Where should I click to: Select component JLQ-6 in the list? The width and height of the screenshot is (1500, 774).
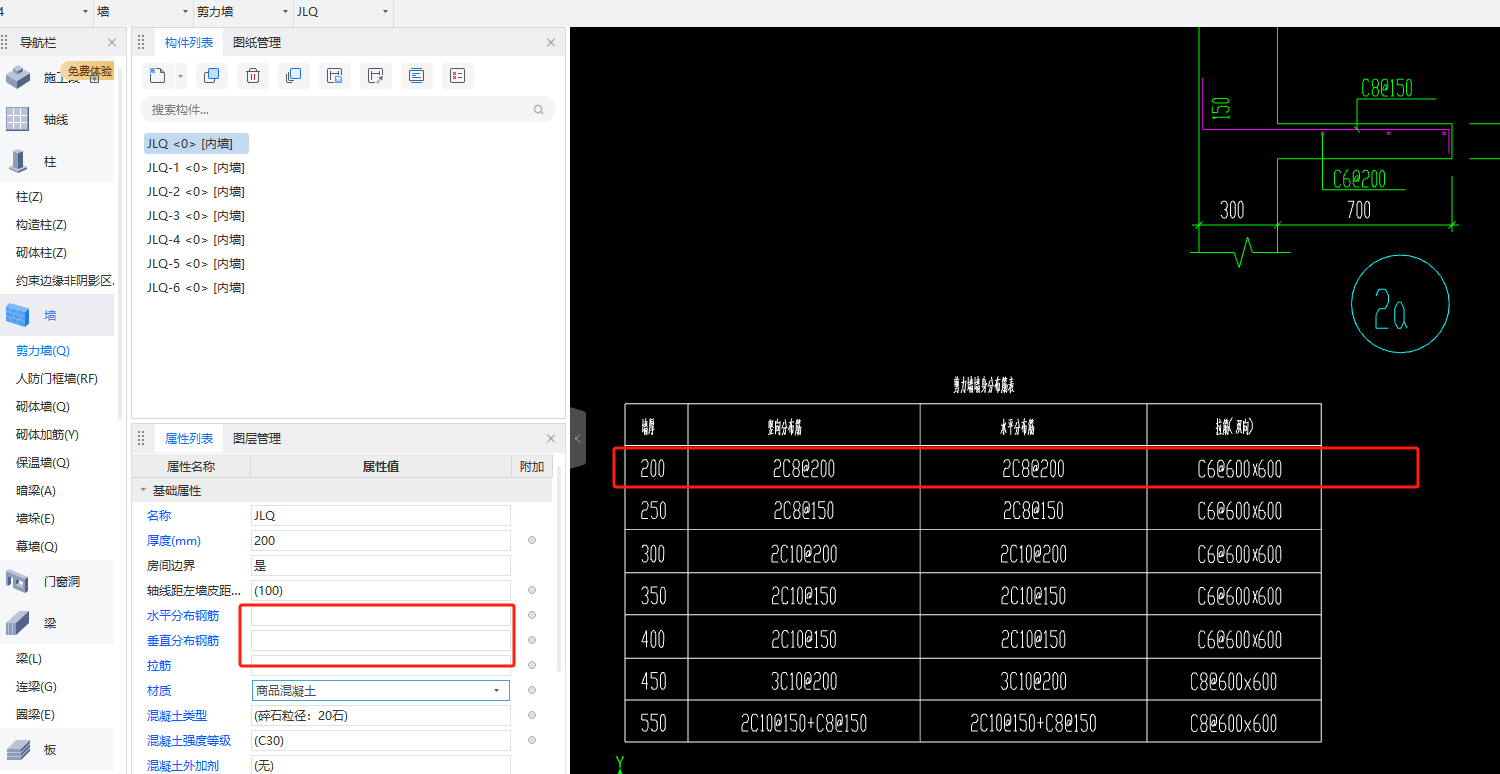[x=196, y=288]
